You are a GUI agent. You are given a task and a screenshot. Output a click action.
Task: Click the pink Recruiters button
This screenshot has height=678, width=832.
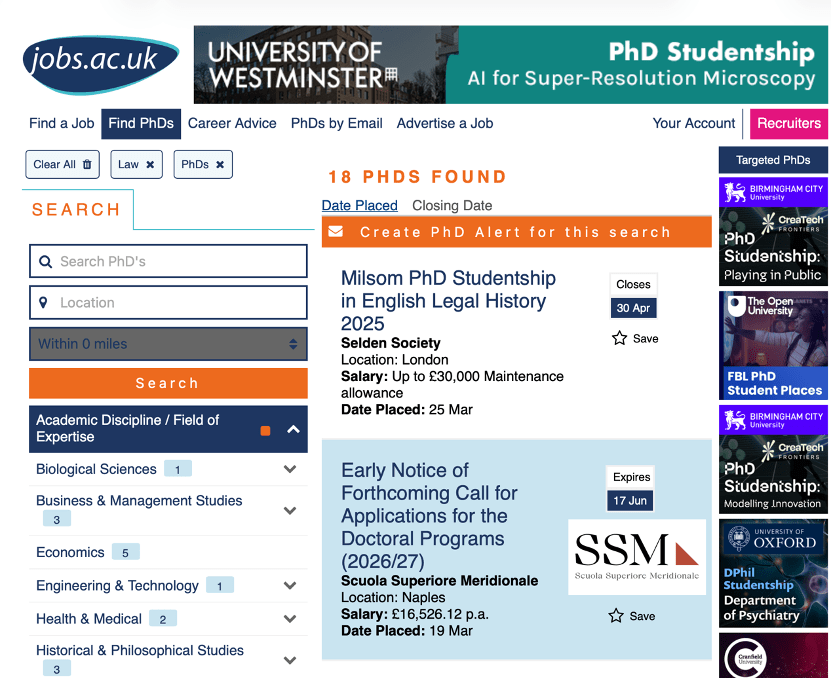pyautogui.click(x=789, y=124)
